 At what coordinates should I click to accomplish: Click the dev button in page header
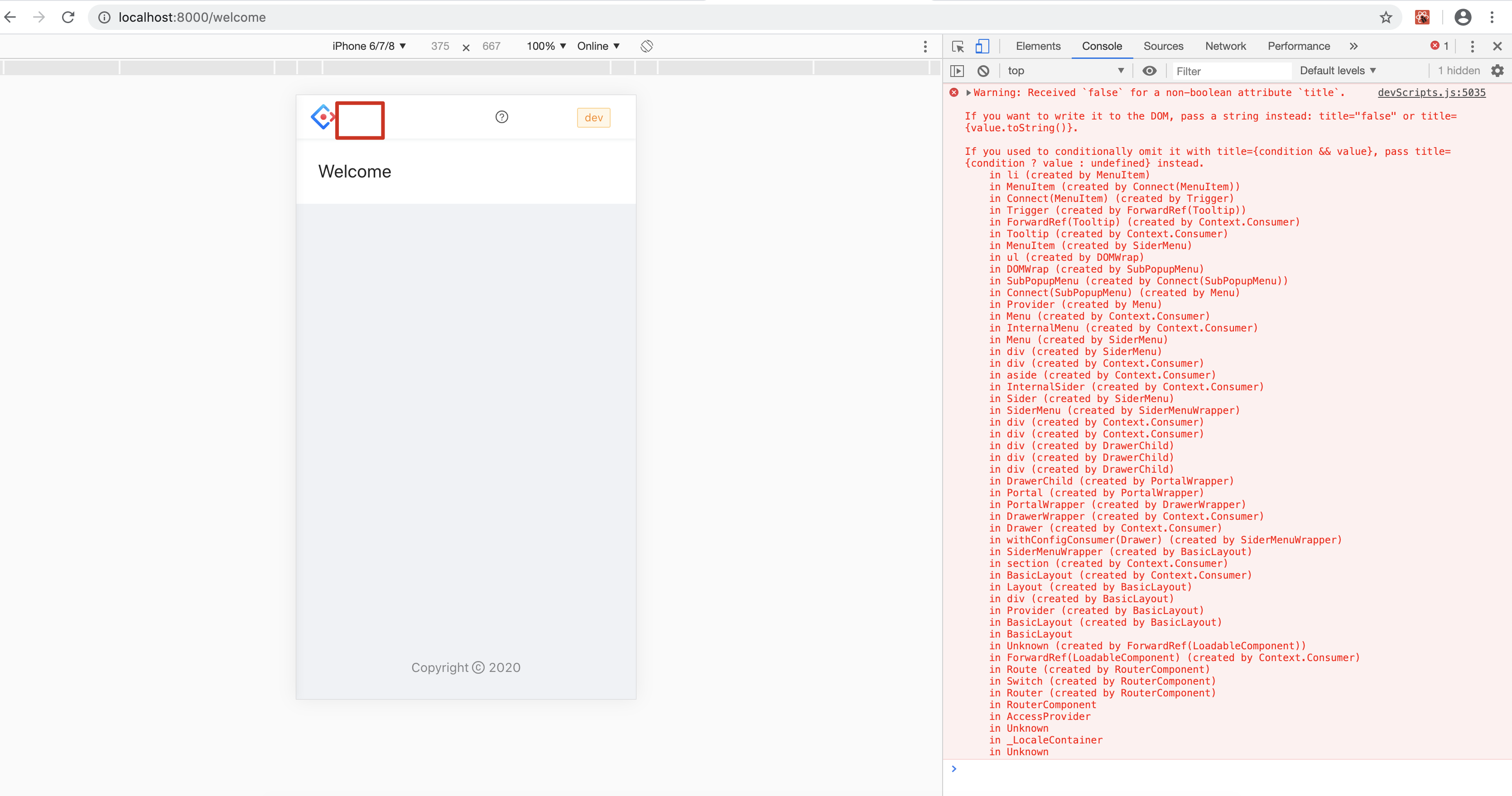point(593,117)
